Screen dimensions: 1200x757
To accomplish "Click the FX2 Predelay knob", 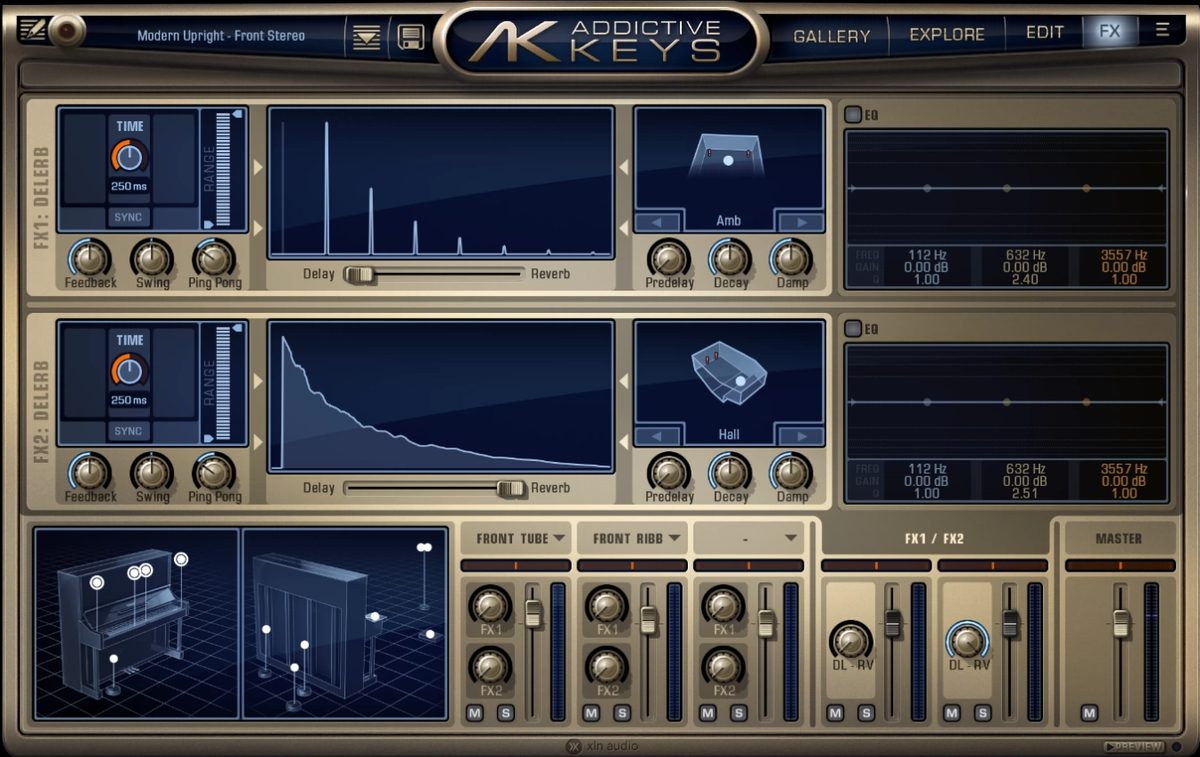I will tap(668, 472).
